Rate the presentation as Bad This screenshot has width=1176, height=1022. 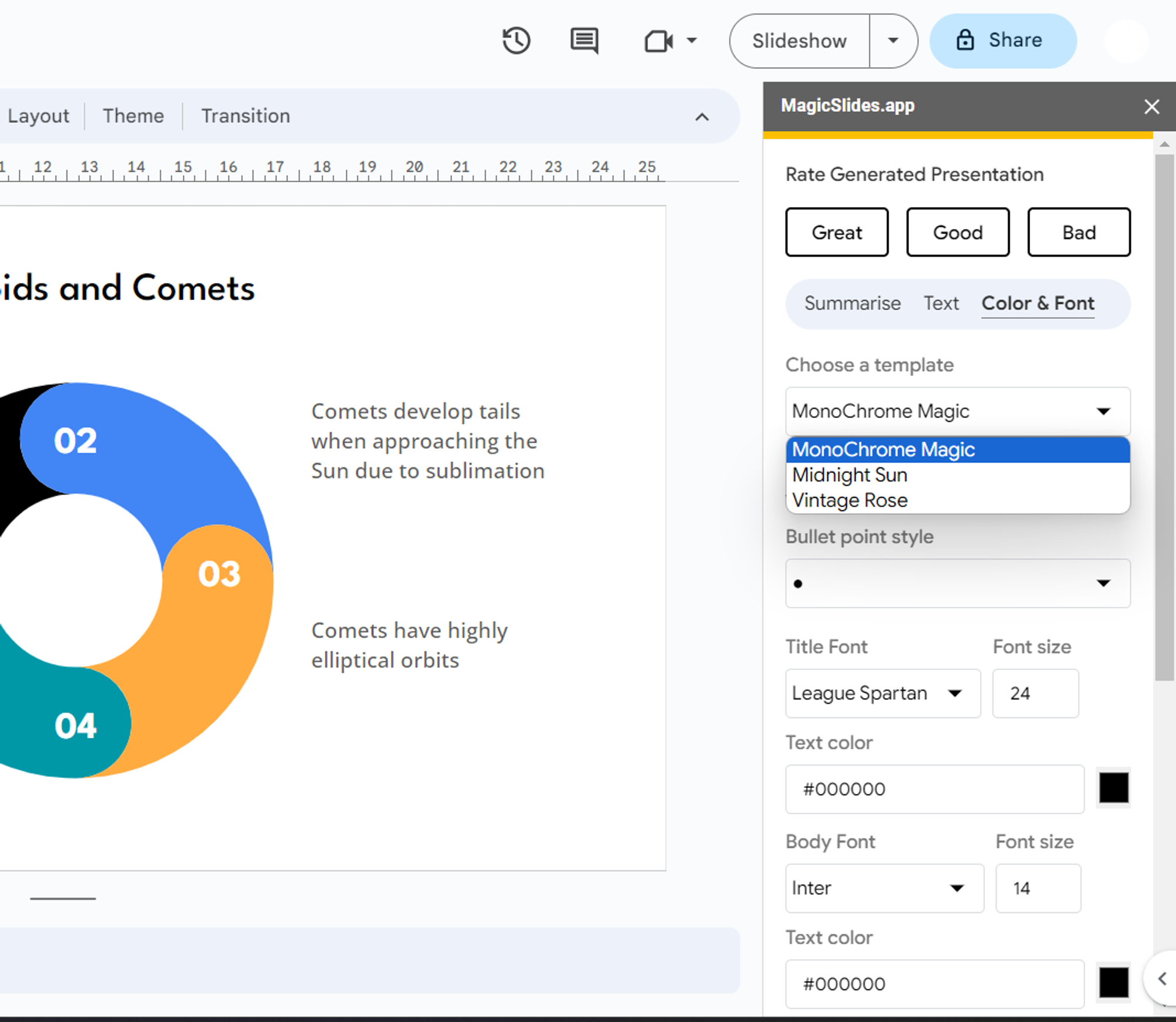[1079, 232]
